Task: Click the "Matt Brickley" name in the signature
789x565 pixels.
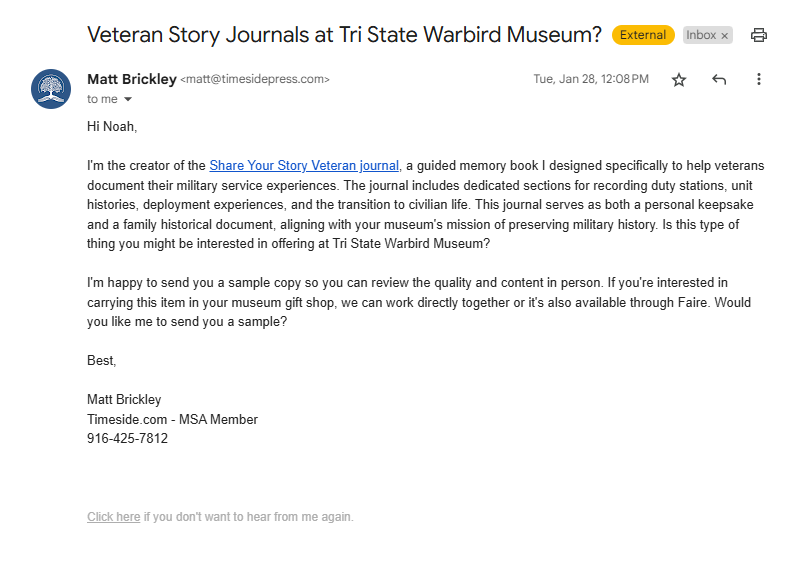Action: pos(124,400)
